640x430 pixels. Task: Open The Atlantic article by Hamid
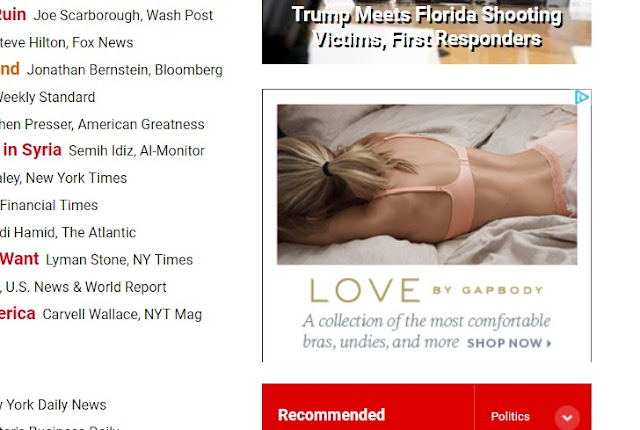click(x=68, y=232)
